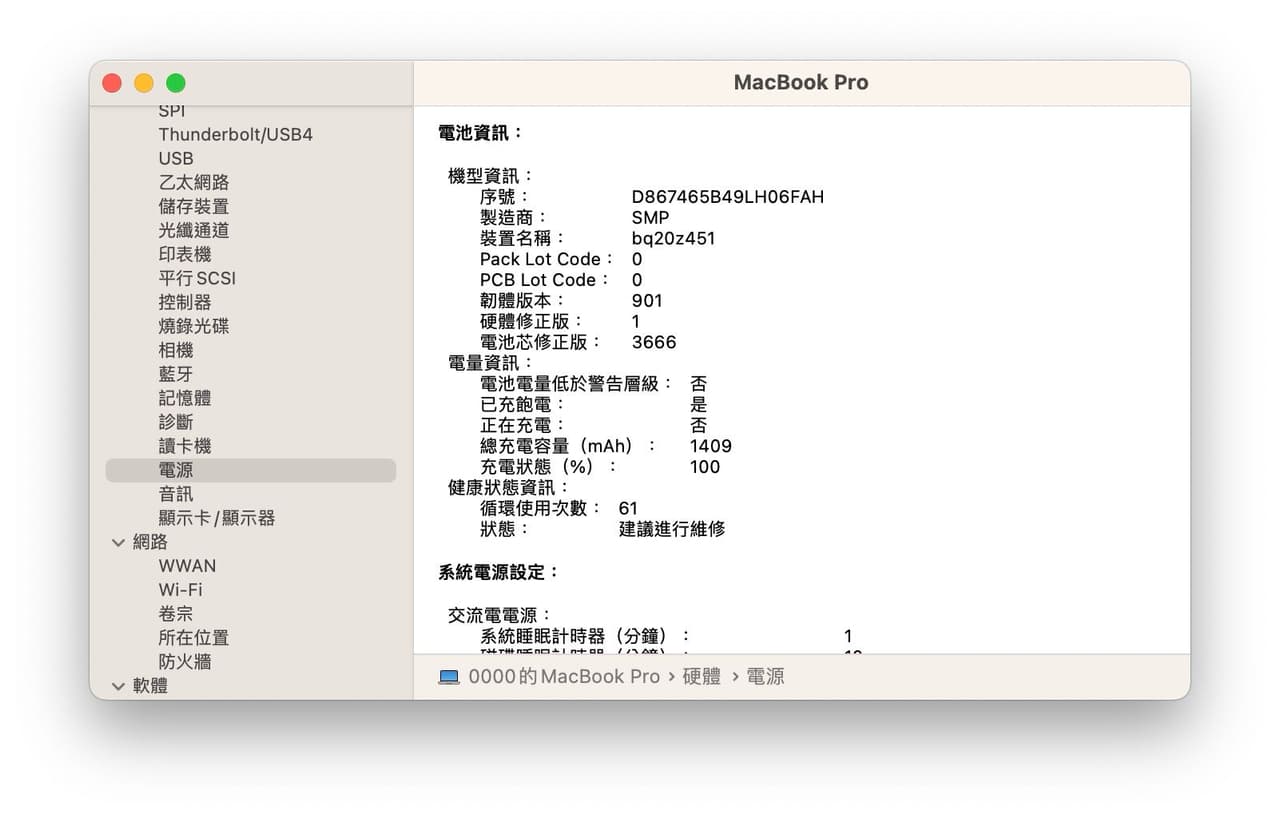Image resolution: width=1280 pixels, height=818 pixels.
Task: Select 儲存裝置 in sidebar
Action: tap(194, 206)
